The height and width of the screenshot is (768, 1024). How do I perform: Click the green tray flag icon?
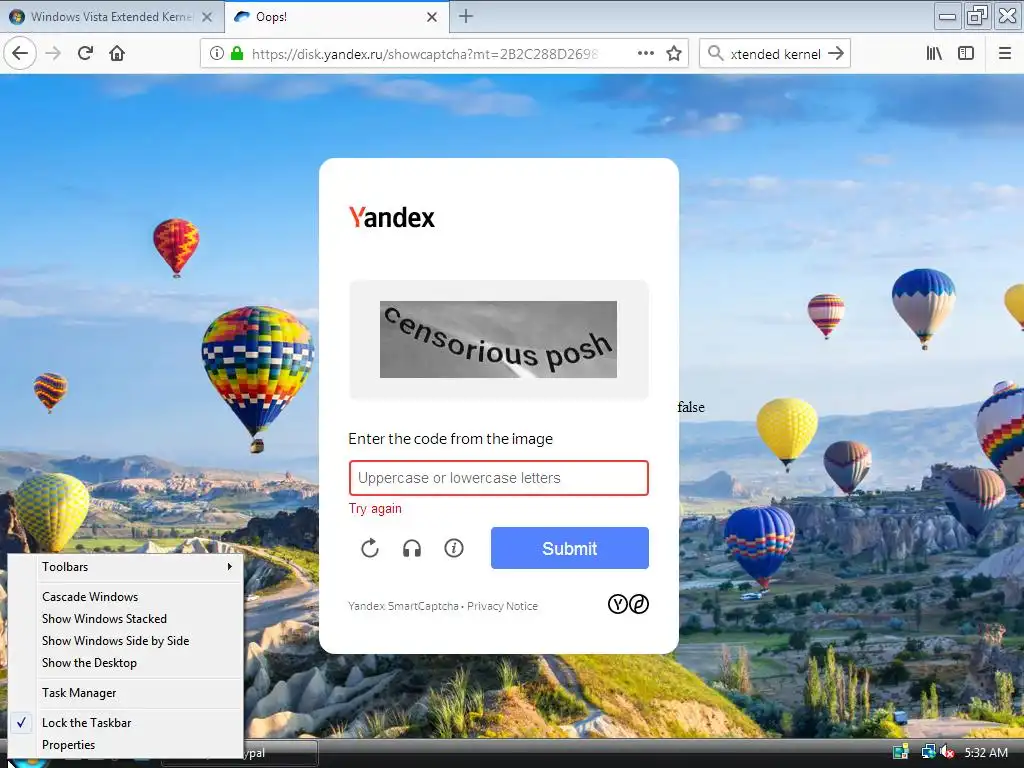pyautogui.click(x=901, y=752)
